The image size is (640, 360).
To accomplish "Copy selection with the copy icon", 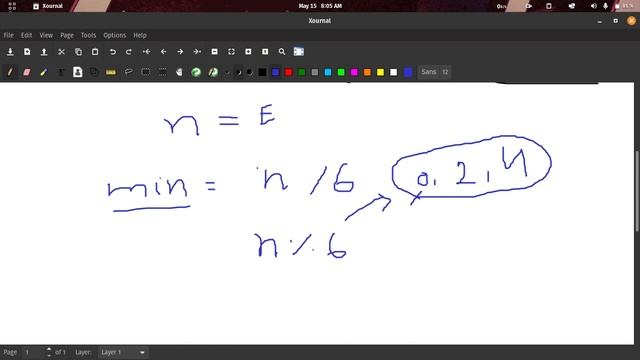I will (x=78, y=52).
